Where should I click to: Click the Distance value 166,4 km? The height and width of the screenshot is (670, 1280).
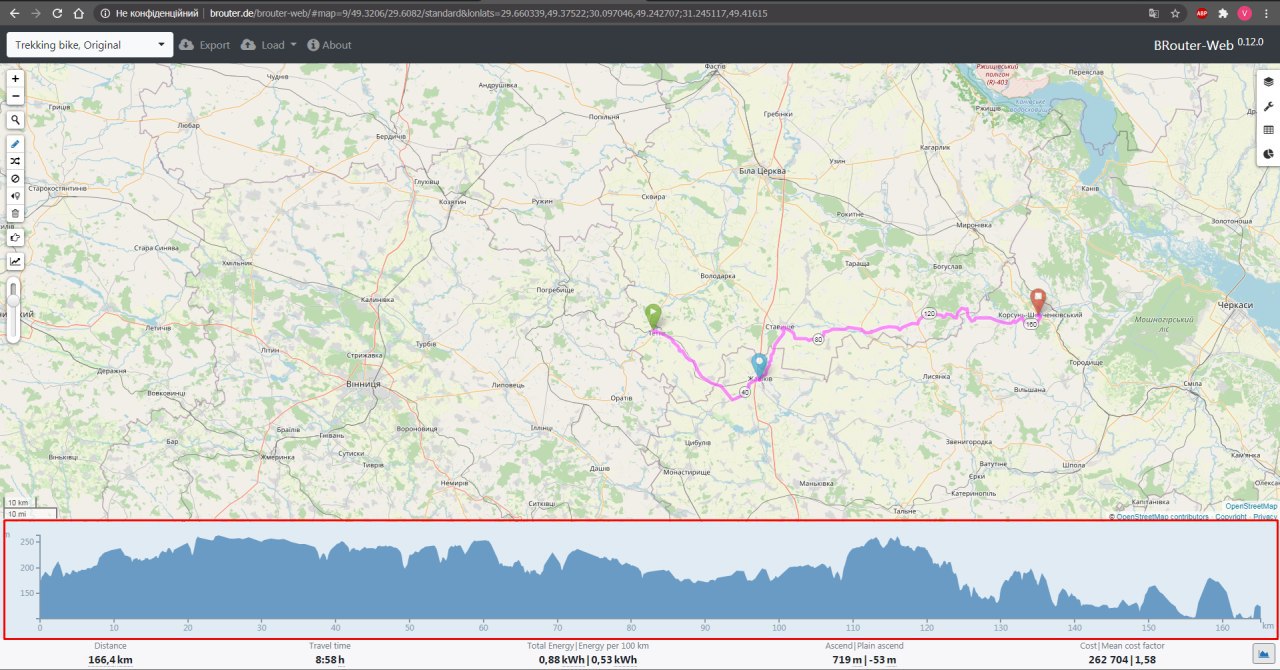click(110, 659)
